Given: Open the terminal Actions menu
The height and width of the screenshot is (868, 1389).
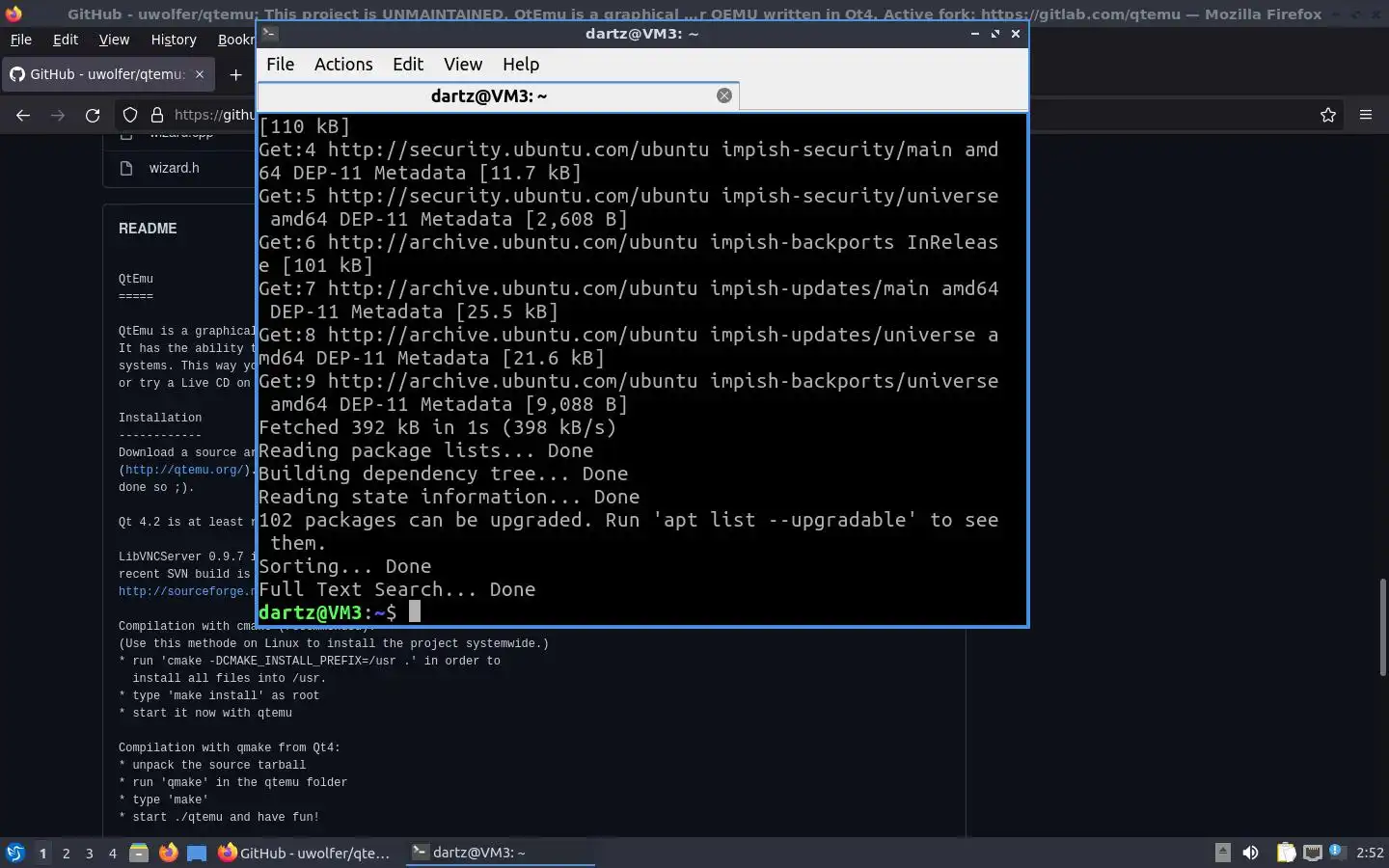Looking at the screenshot, I should [x=343, y=65].
